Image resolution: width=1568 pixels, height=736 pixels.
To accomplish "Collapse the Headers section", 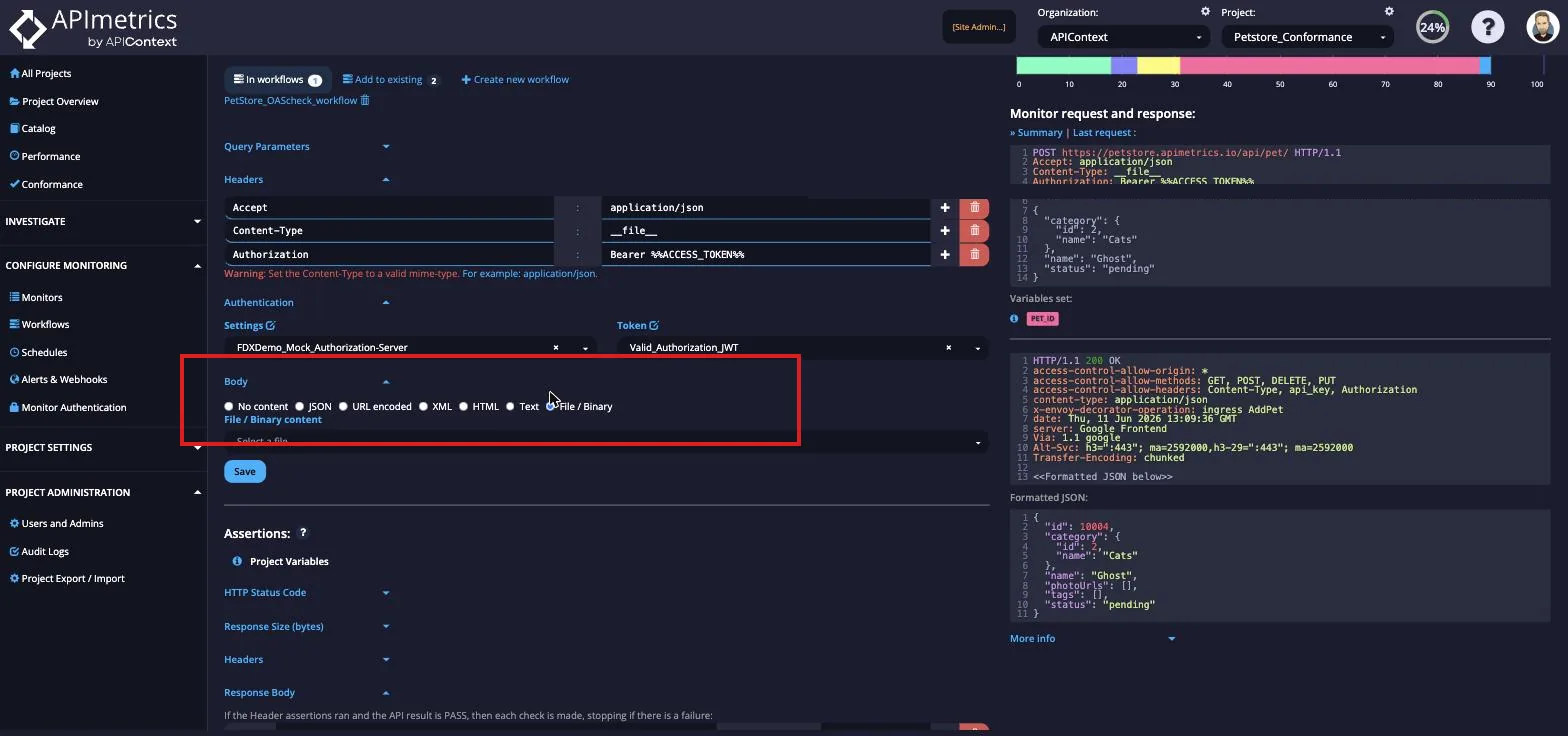I will coord(307,180).
